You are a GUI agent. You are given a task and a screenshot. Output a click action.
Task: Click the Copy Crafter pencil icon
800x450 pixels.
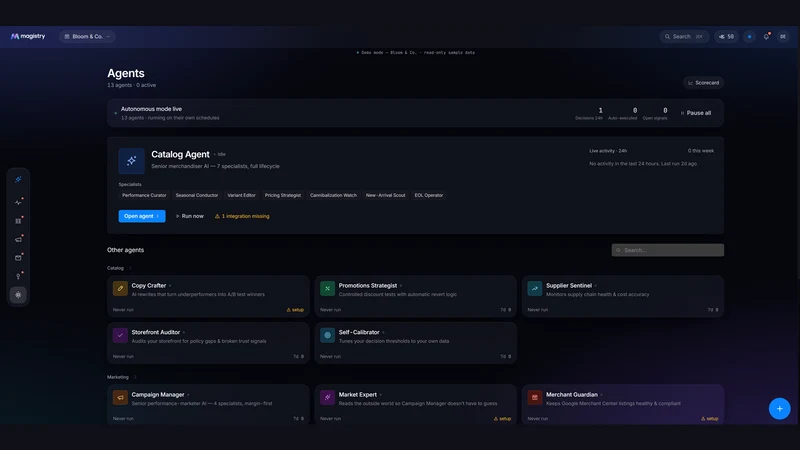120,289
